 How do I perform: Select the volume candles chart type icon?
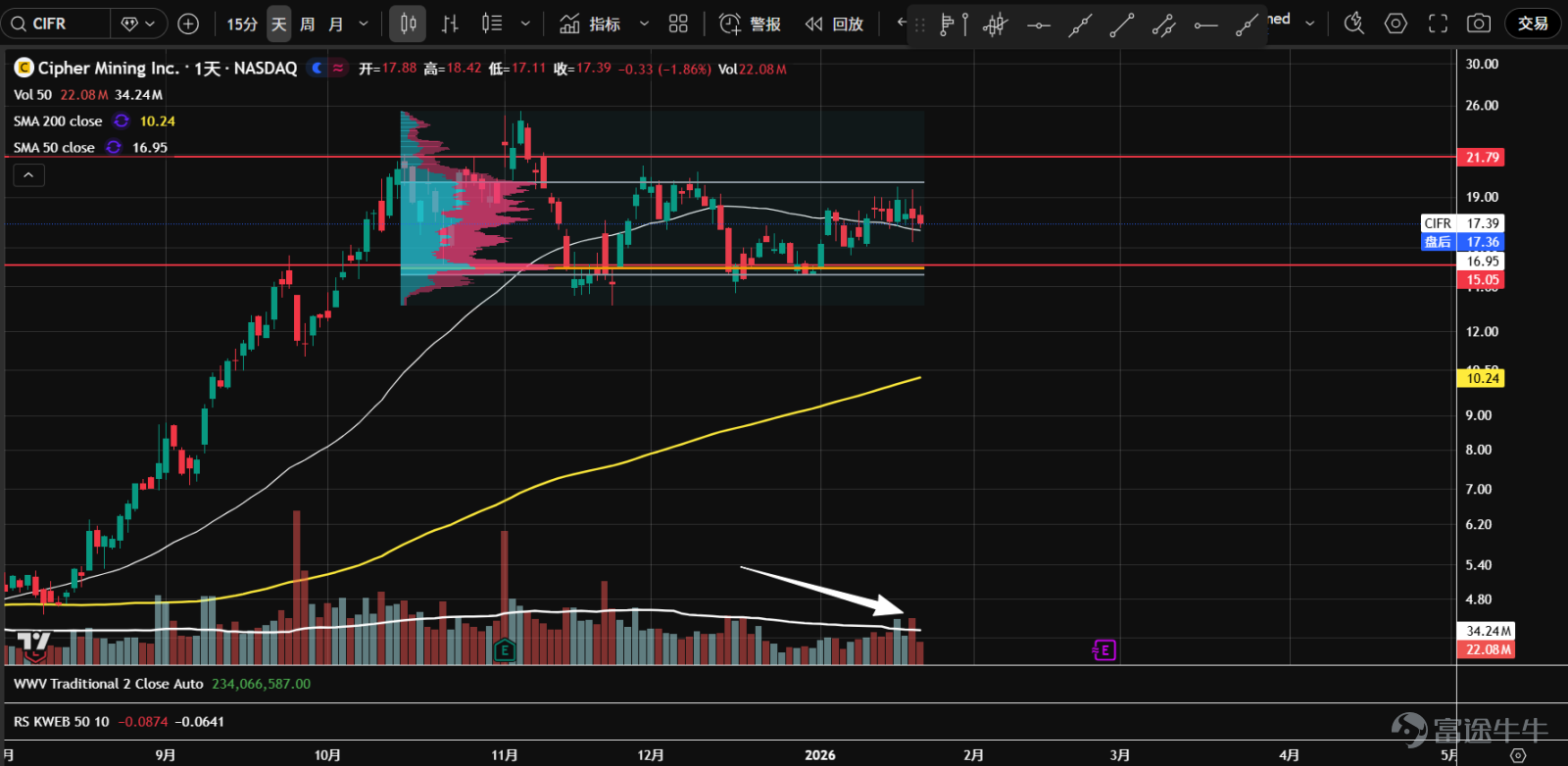(492, 24)
